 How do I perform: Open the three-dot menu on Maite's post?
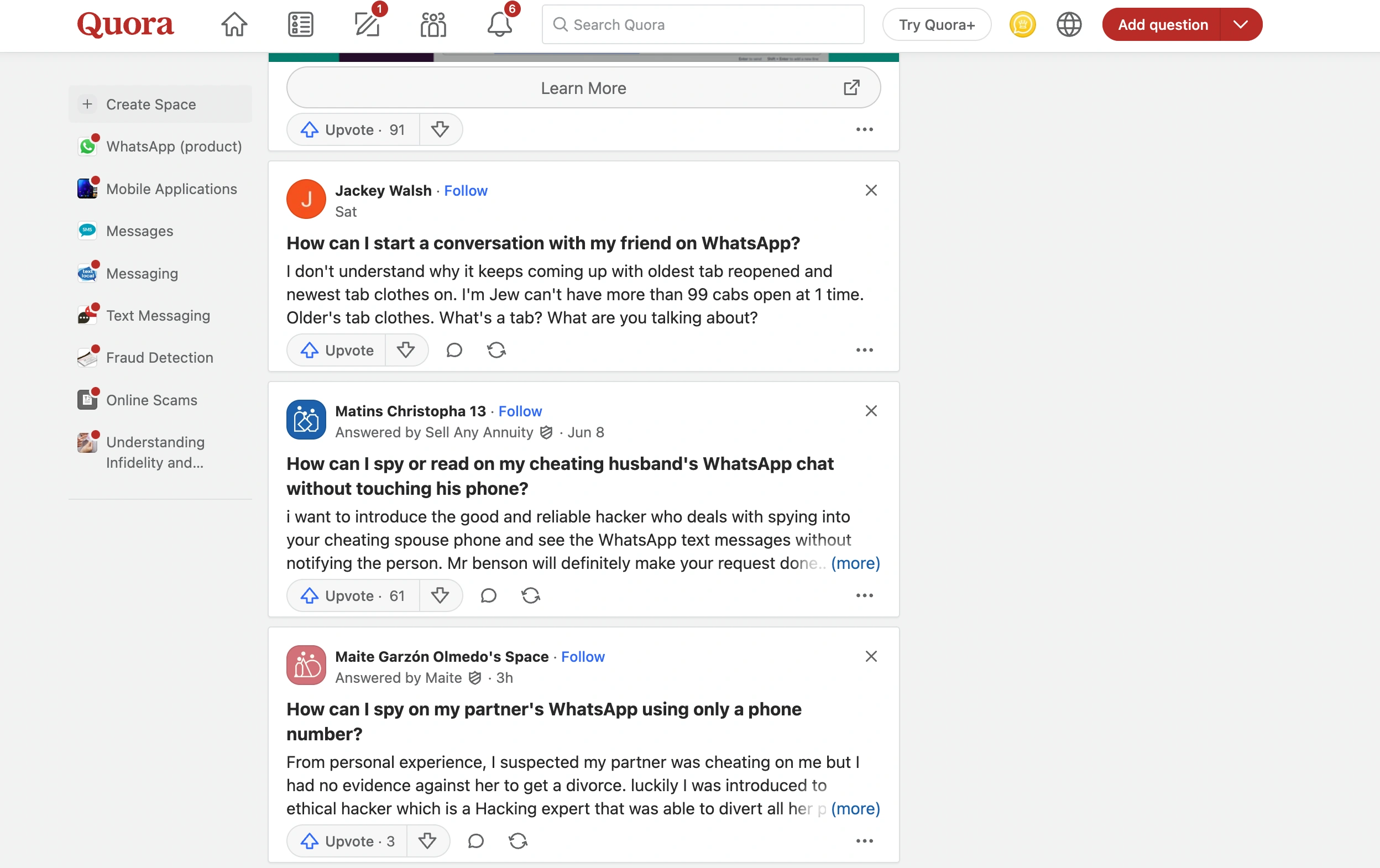(864, 841)
